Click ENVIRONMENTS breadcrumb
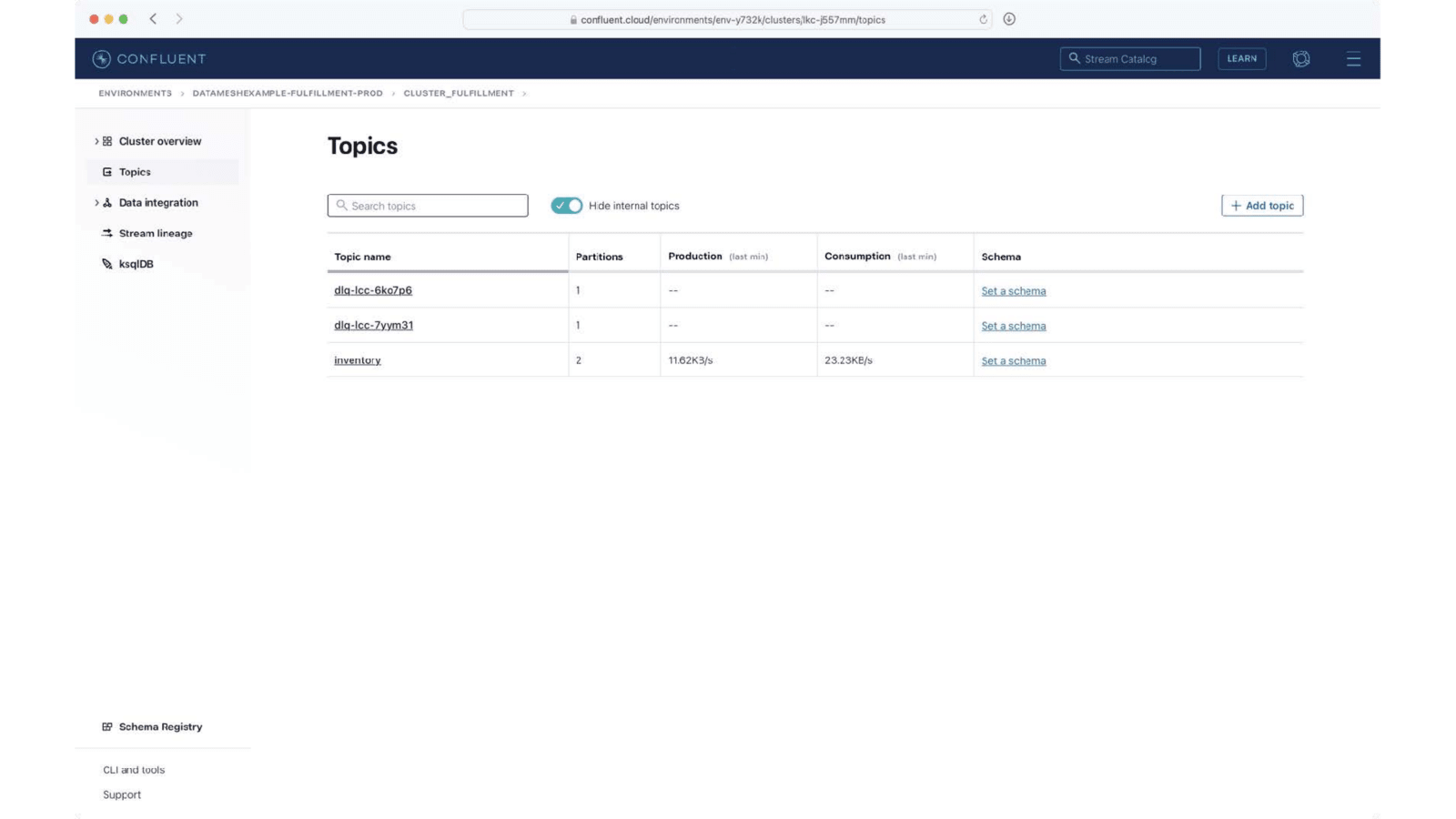The image size is (1456, 819). [x=135, y=93]
